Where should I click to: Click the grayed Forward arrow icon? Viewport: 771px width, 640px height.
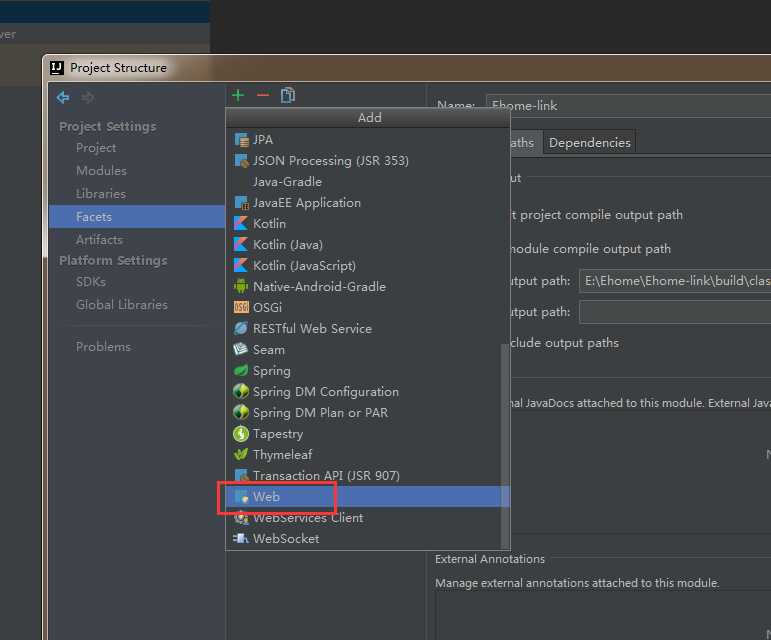[x=88, y=97]
